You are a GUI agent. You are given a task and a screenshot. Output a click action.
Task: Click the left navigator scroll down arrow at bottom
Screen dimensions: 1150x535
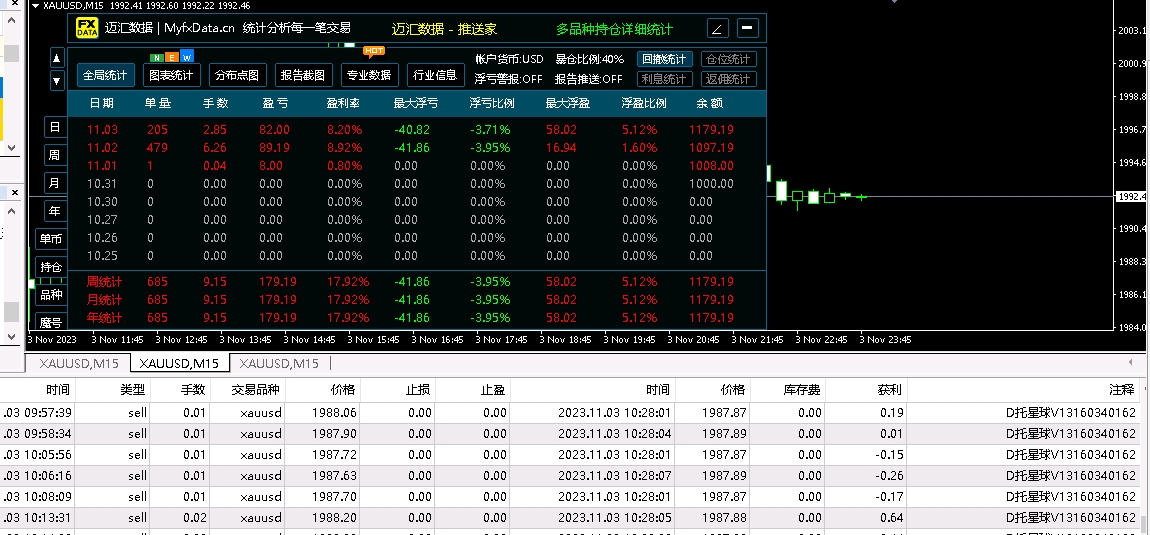pyautogui.click(x=11, y=336)
